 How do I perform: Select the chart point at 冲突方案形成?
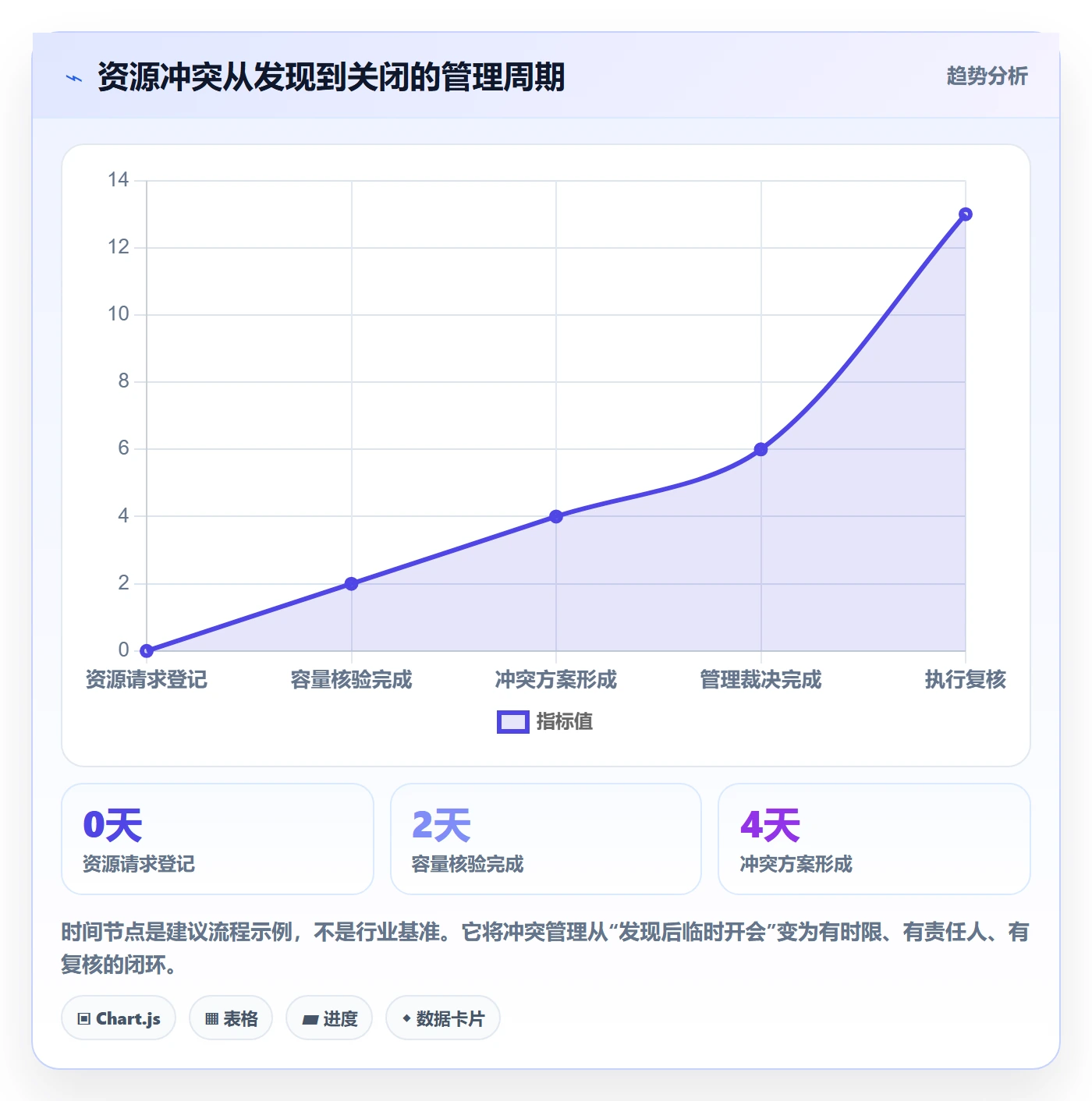pos(556,516)
